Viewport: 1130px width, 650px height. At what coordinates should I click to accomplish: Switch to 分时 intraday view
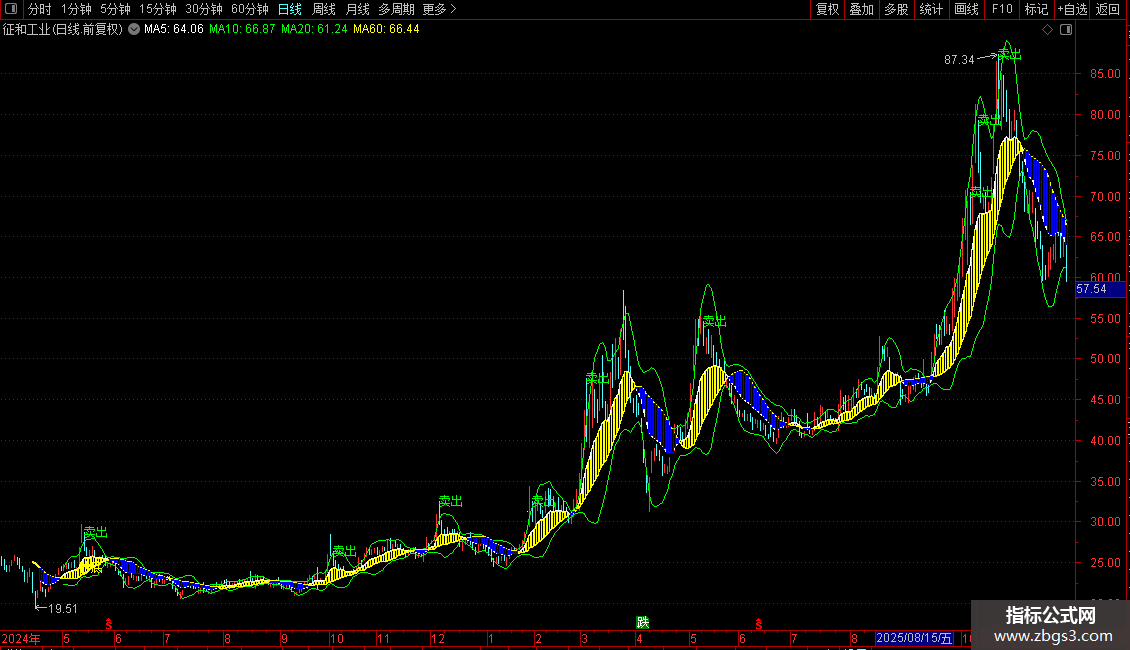(x=40, y=9)
